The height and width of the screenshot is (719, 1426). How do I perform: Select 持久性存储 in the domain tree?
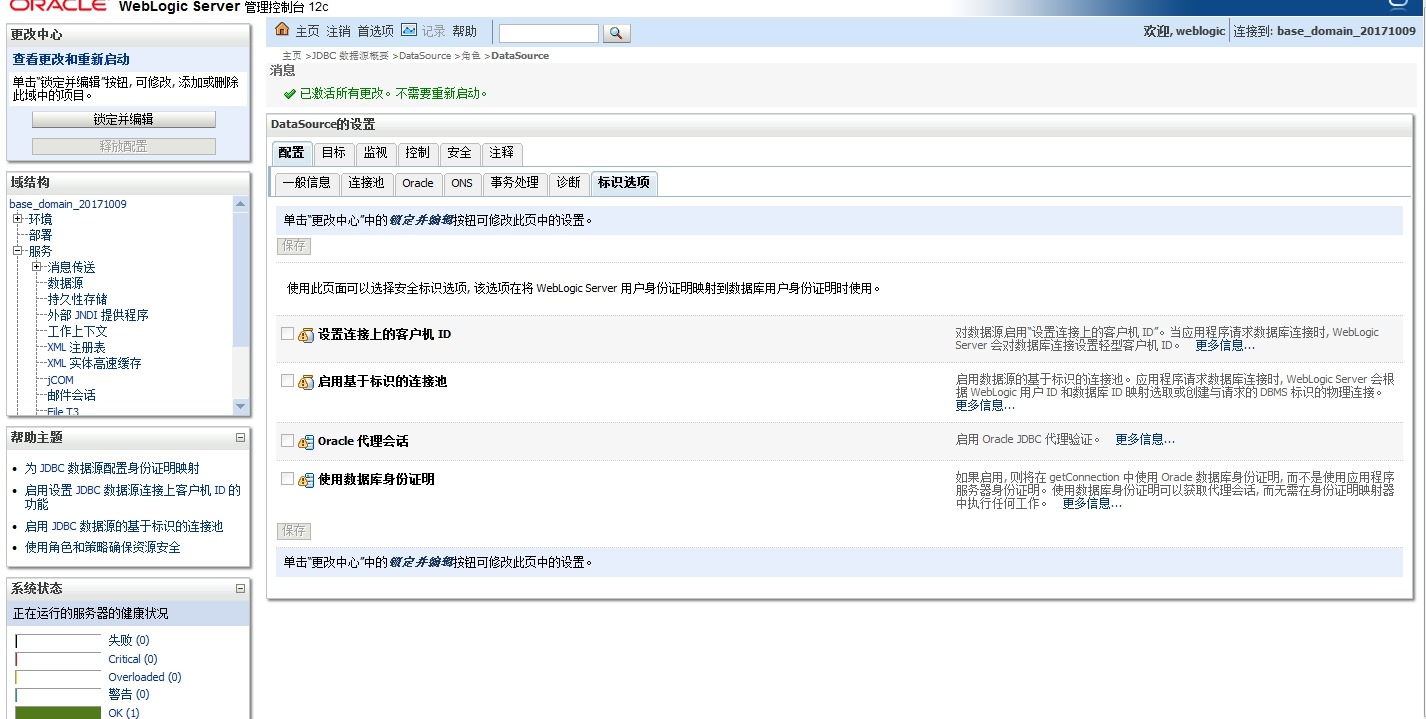pyautogui.click(x=77, y=299)
